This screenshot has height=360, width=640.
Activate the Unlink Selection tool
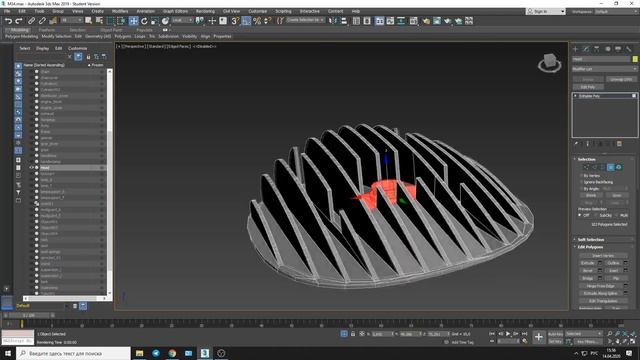[42, 21]
